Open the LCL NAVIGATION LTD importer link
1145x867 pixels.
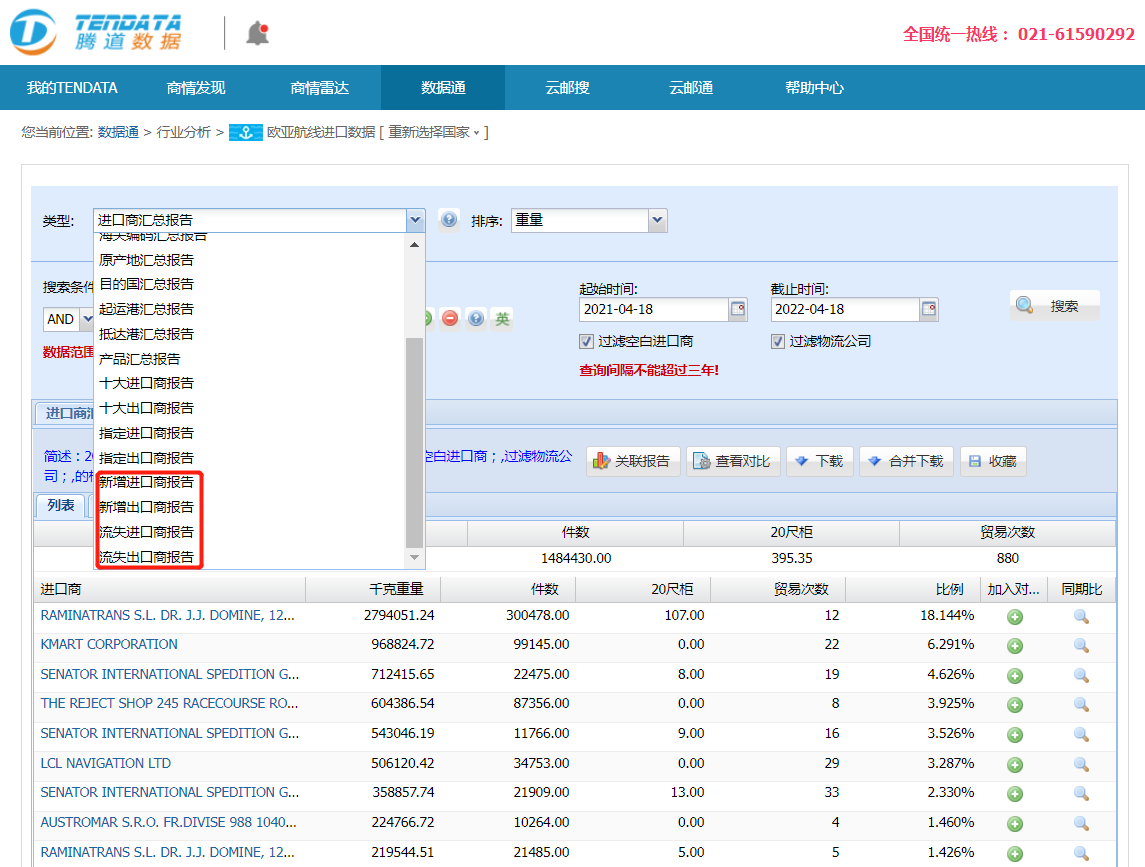pyautogui.click(x=106, y=763)
